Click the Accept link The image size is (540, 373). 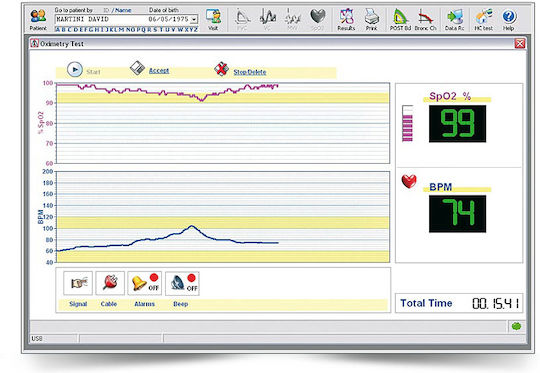point(159,71)
